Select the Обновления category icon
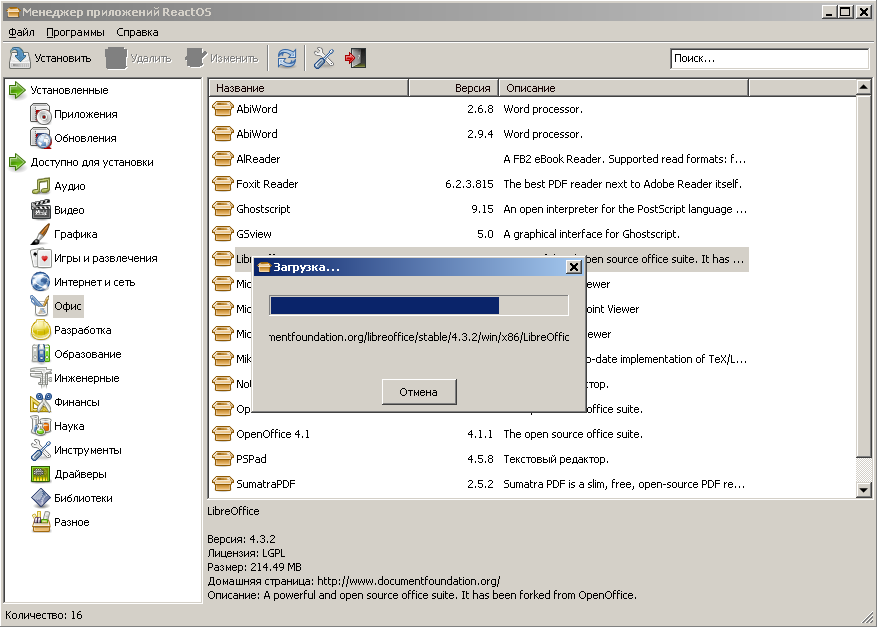877x627 pixels. [x=40, y=138]
